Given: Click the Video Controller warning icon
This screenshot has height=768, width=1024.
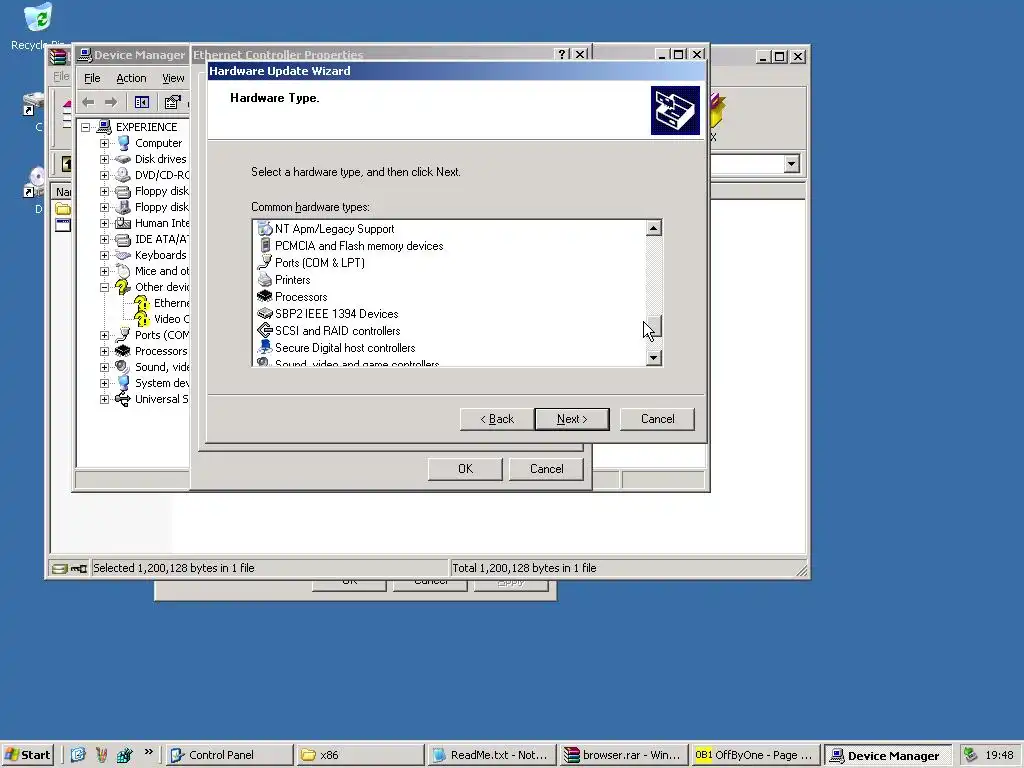Looking at the screenshot, I should click(142, 319).
